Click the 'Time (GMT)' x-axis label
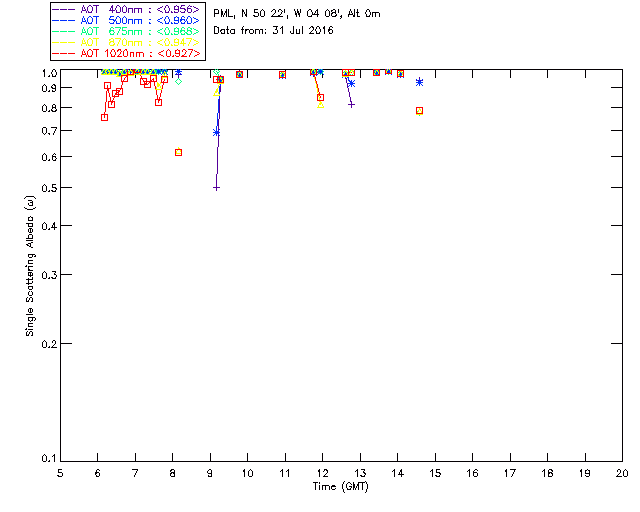640x512 pixels. [341, 486]
